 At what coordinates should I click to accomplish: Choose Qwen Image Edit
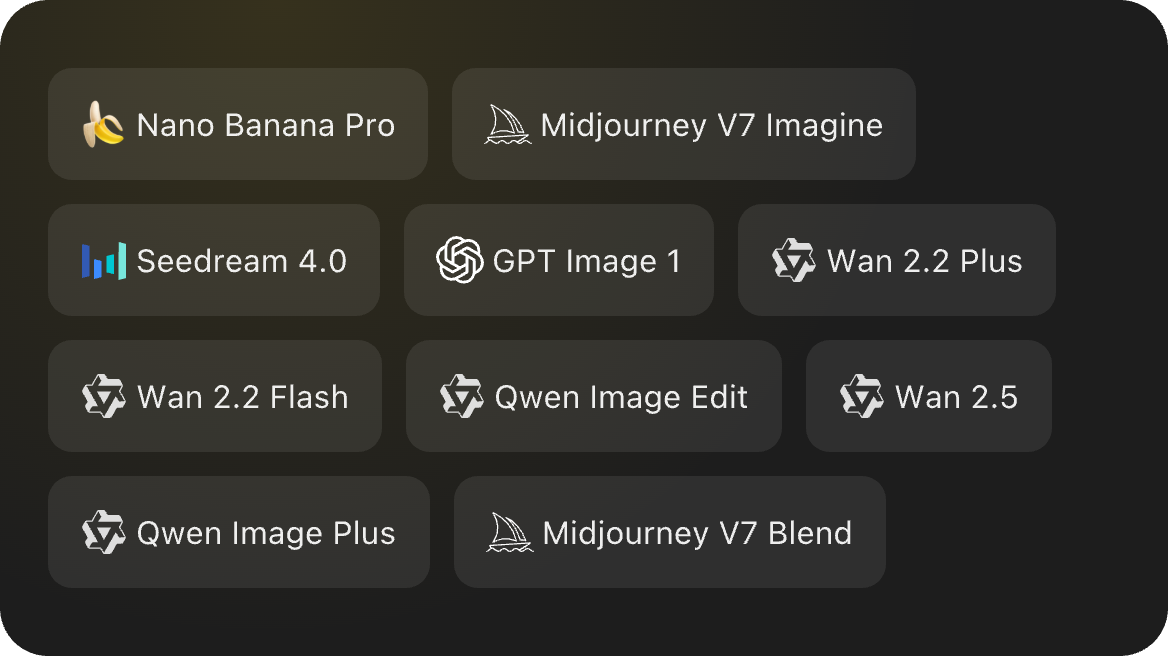(594, 396)
